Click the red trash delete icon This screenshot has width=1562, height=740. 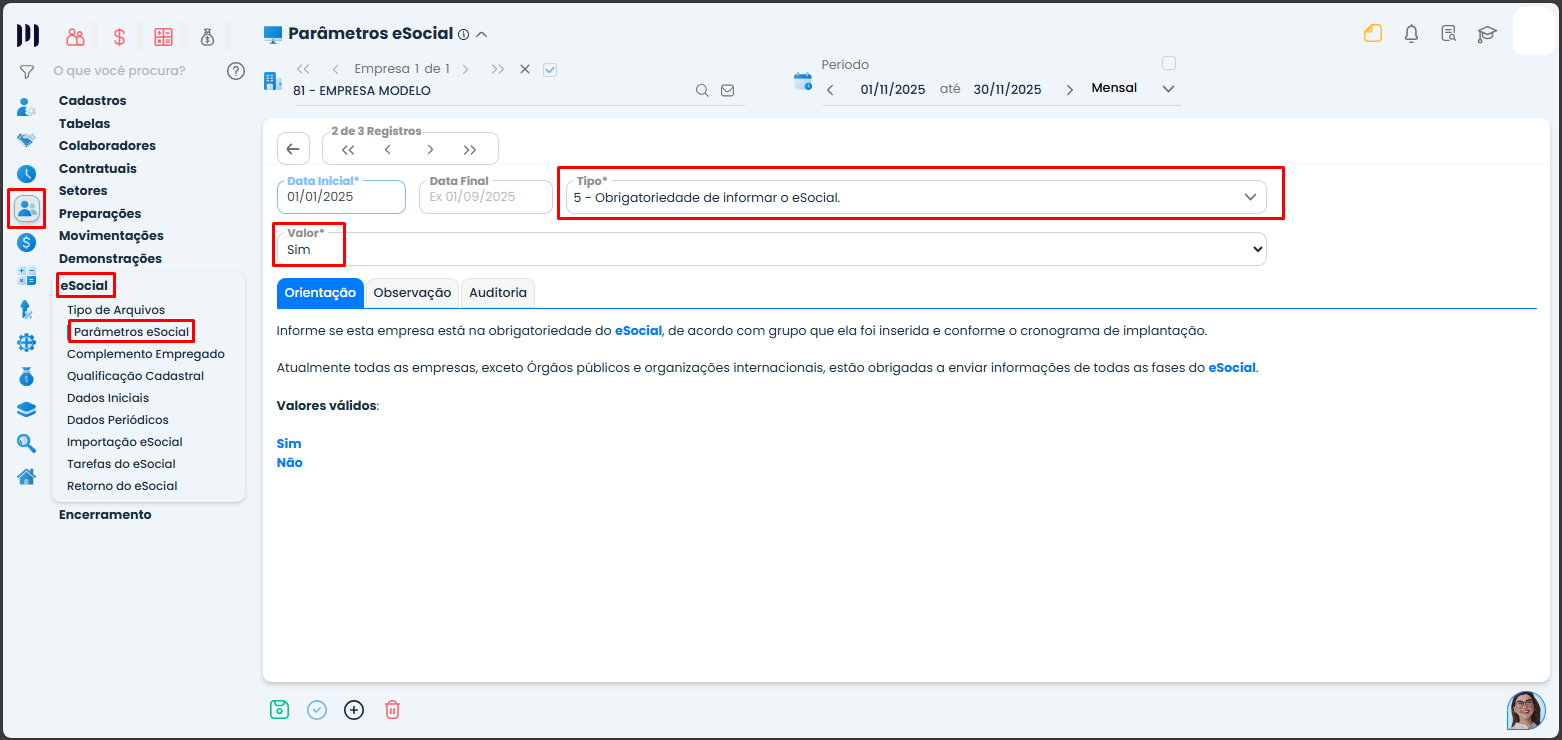tap(392, 710)
